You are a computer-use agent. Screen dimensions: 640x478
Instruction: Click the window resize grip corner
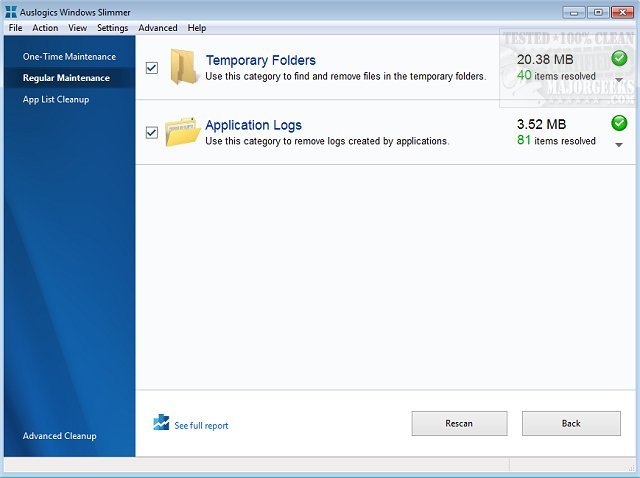(x=631, y=467)
